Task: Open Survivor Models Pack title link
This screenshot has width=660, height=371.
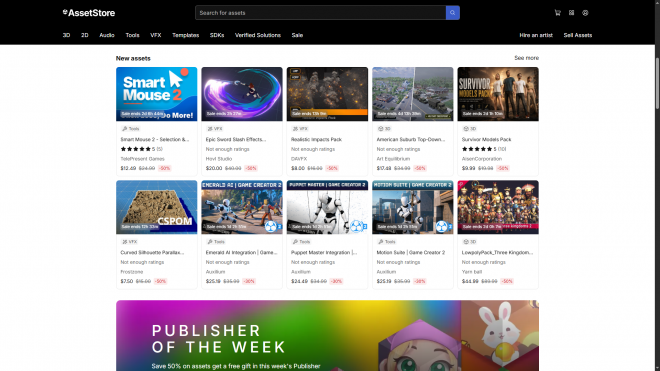Action: 486,139
